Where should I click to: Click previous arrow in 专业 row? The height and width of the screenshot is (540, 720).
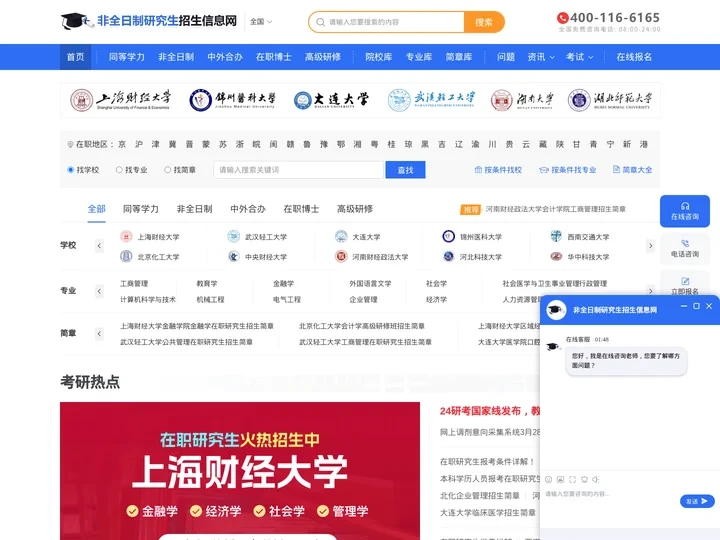pos(99,291)
